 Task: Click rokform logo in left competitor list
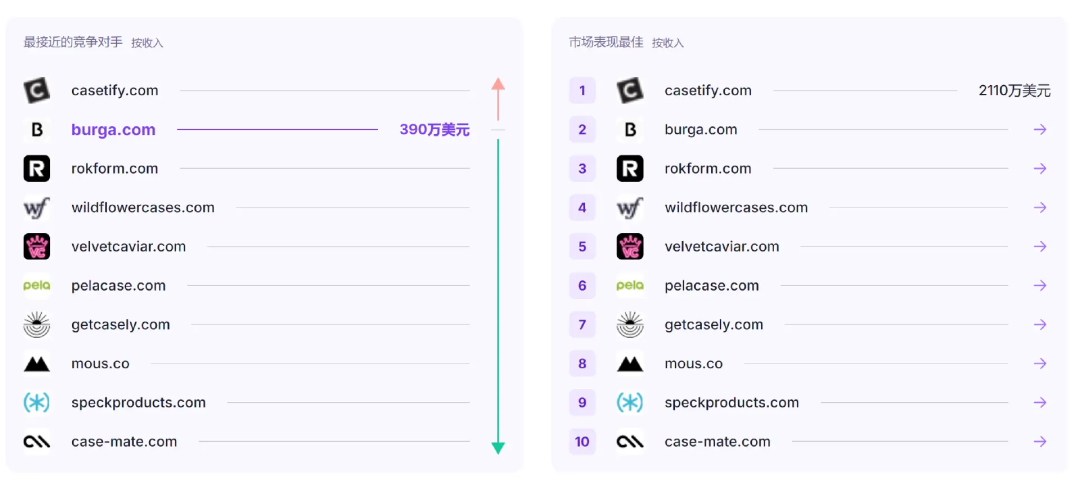point(37,169)
